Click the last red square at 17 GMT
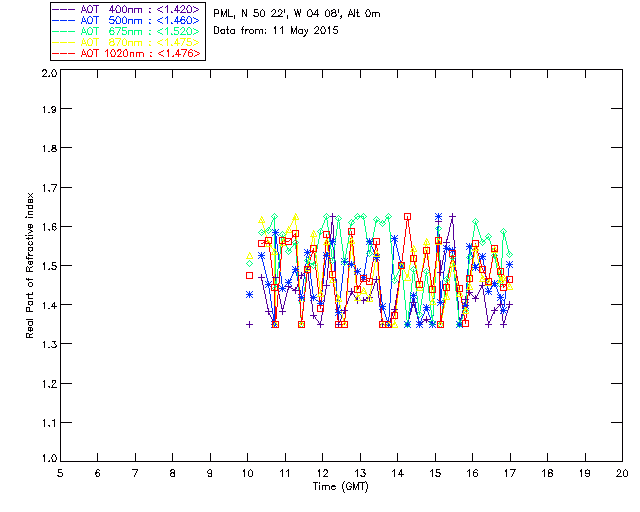This screenshot has height=512, width=640. [x=509, y=280]
